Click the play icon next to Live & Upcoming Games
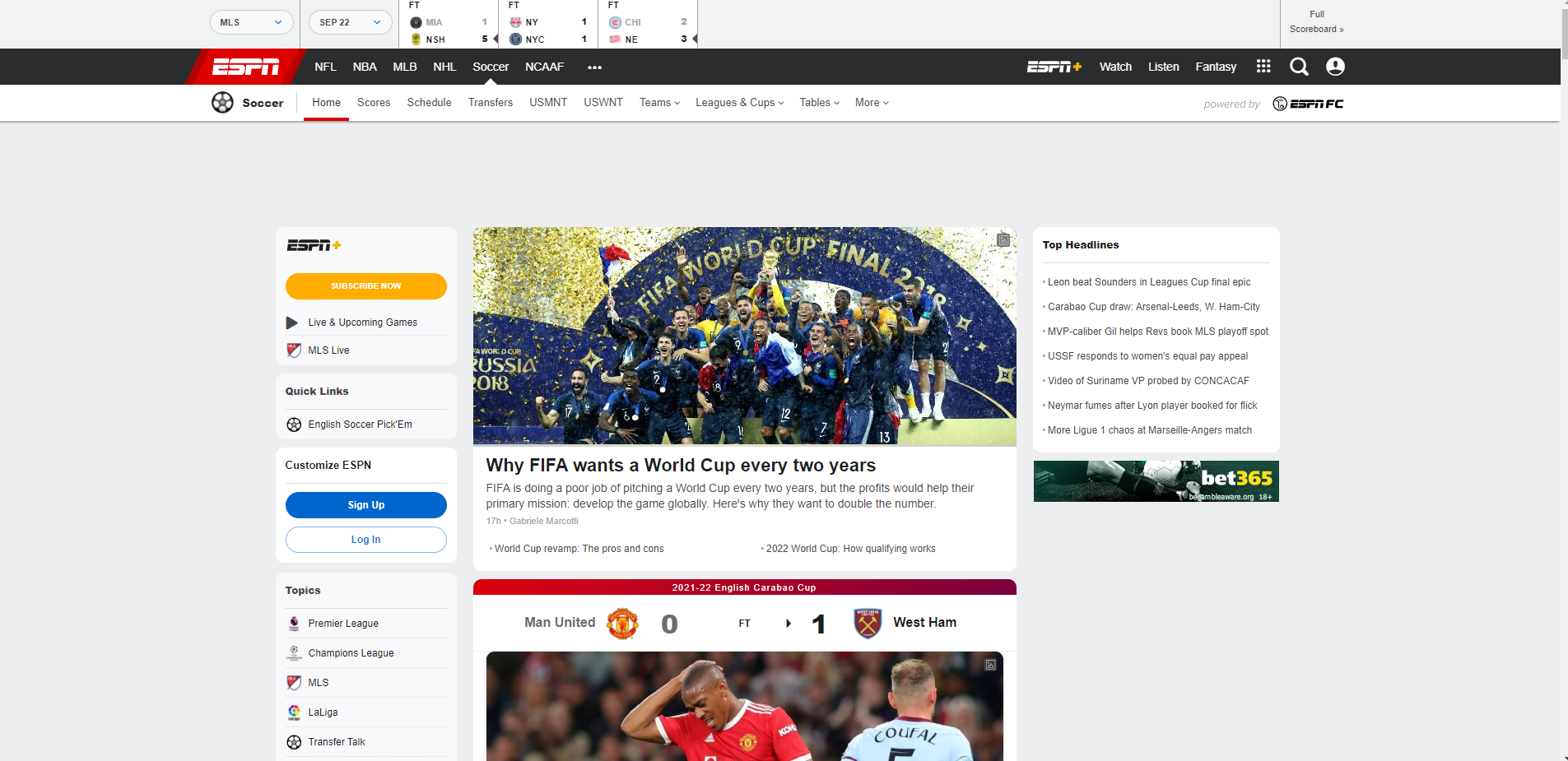The width and height of the screenshot is (1568, 761). point(292,322)
